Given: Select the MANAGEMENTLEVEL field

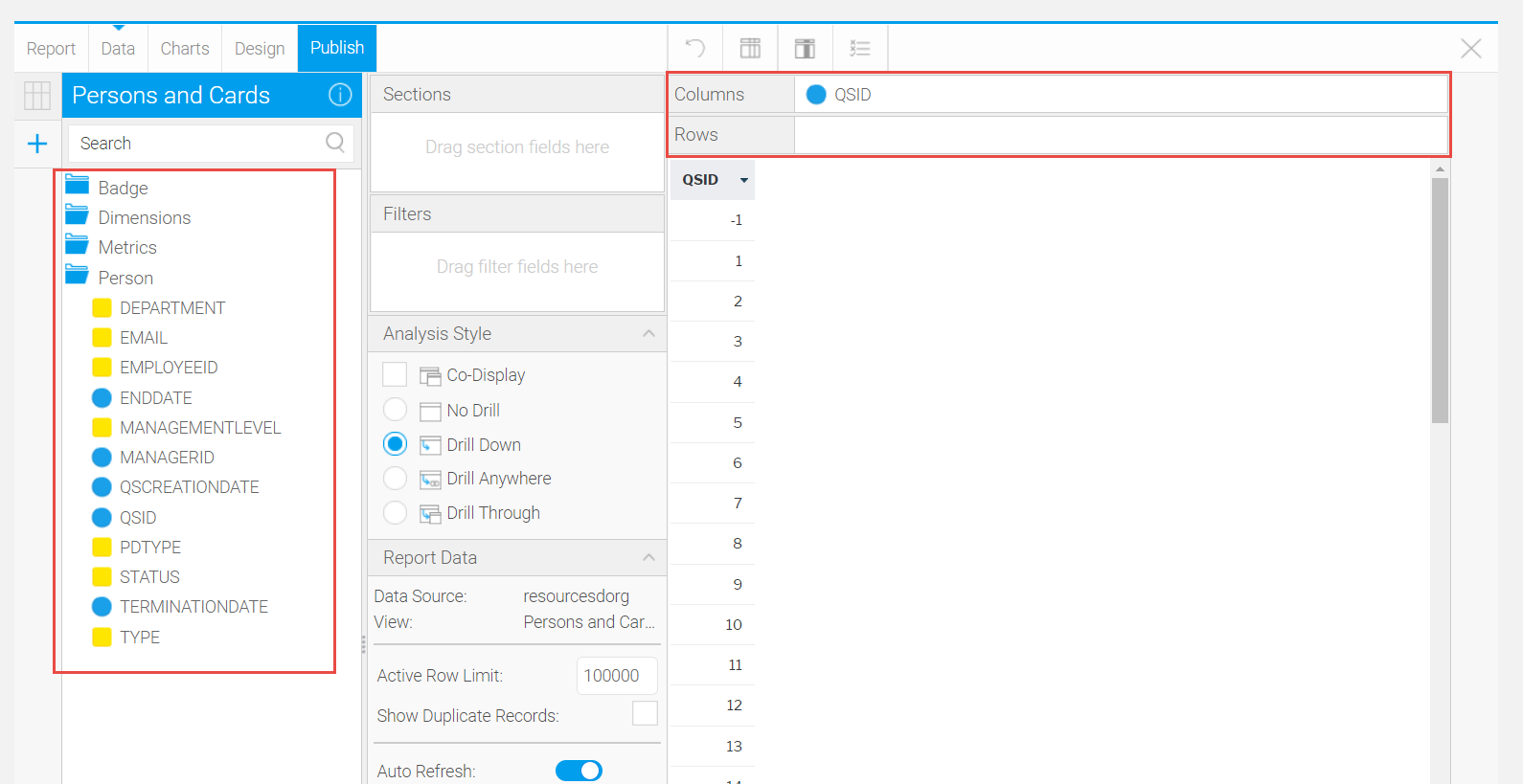Looking at the screenshot, I should (x=187, y=427).
